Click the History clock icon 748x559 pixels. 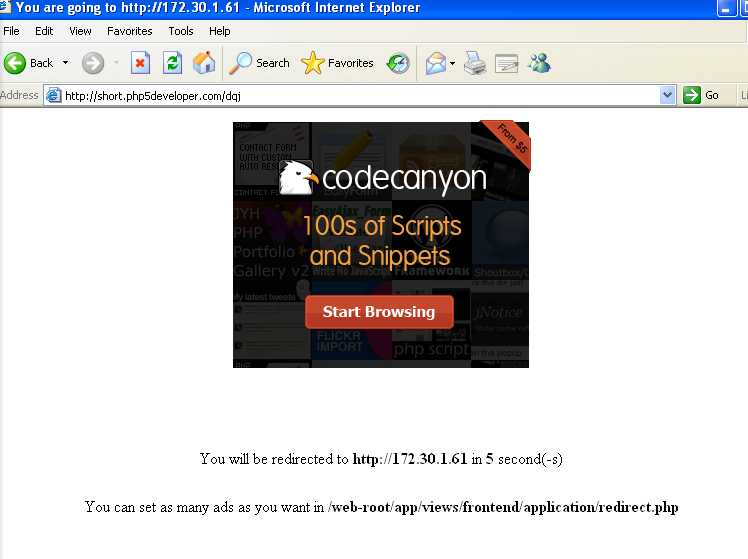coord(398,63)
